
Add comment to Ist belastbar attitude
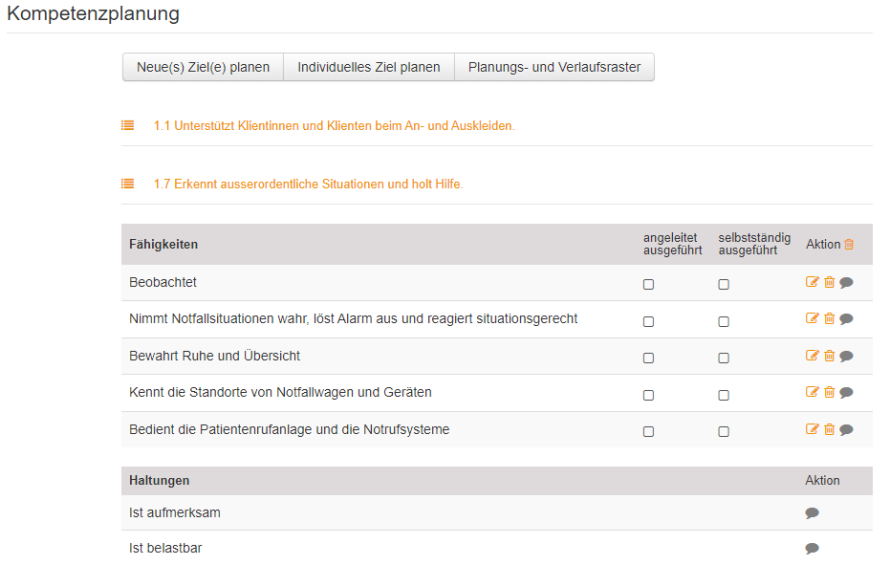(812, 549)
